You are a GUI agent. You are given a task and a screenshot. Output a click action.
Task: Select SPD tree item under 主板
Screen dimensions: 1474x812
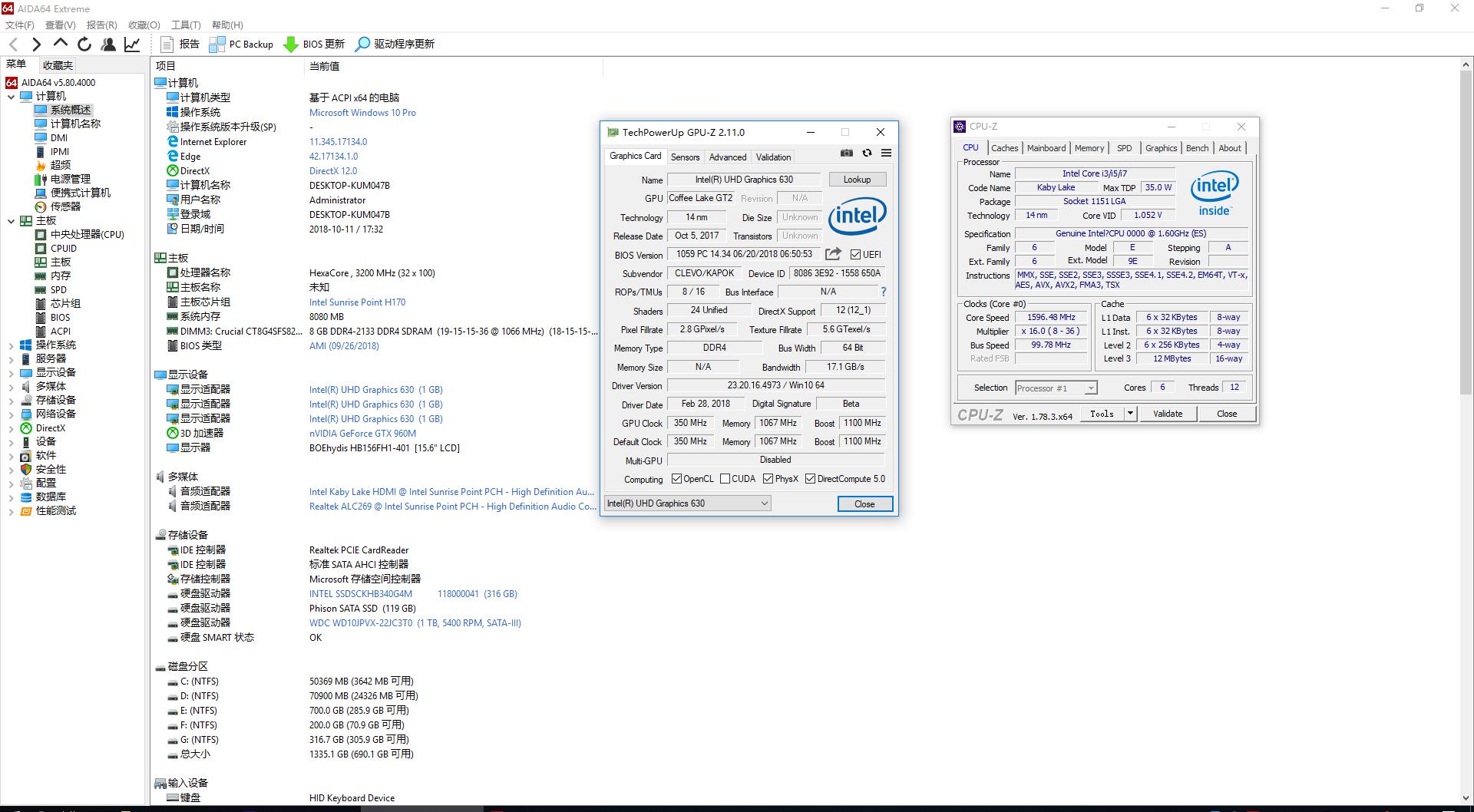[x=51, y=289]
